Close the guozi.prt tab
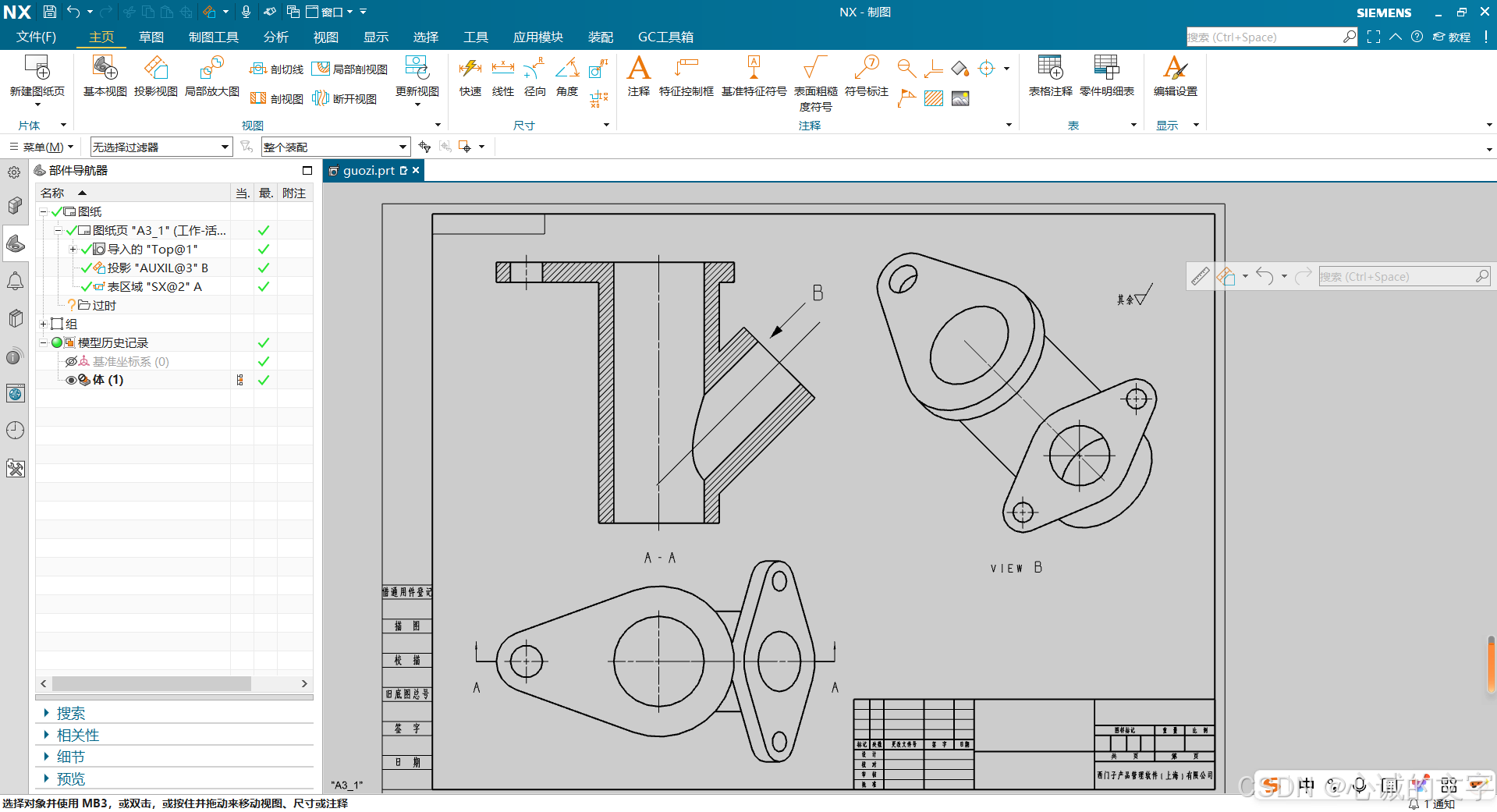The width and height of the screenshot is (1497, 812). pyautogui.click(x=416, y=170)
